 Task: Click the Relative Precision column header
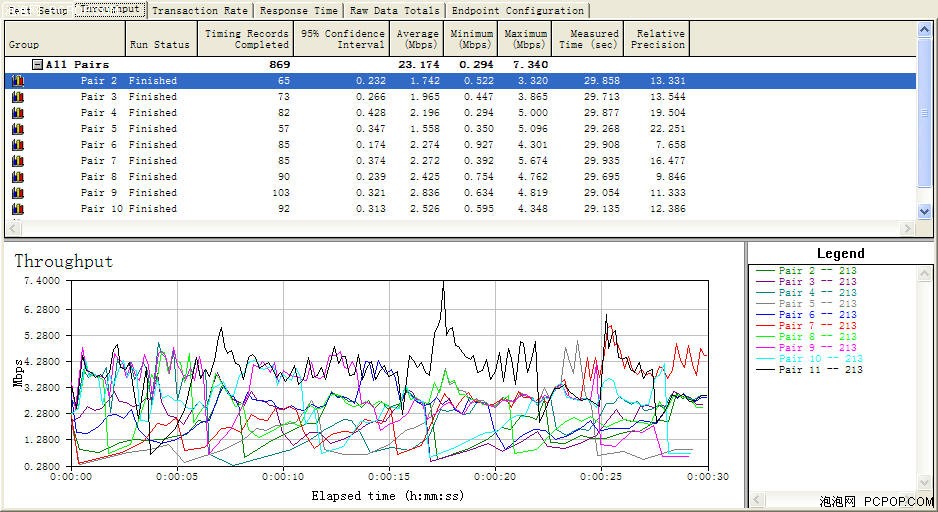(656, 39)
